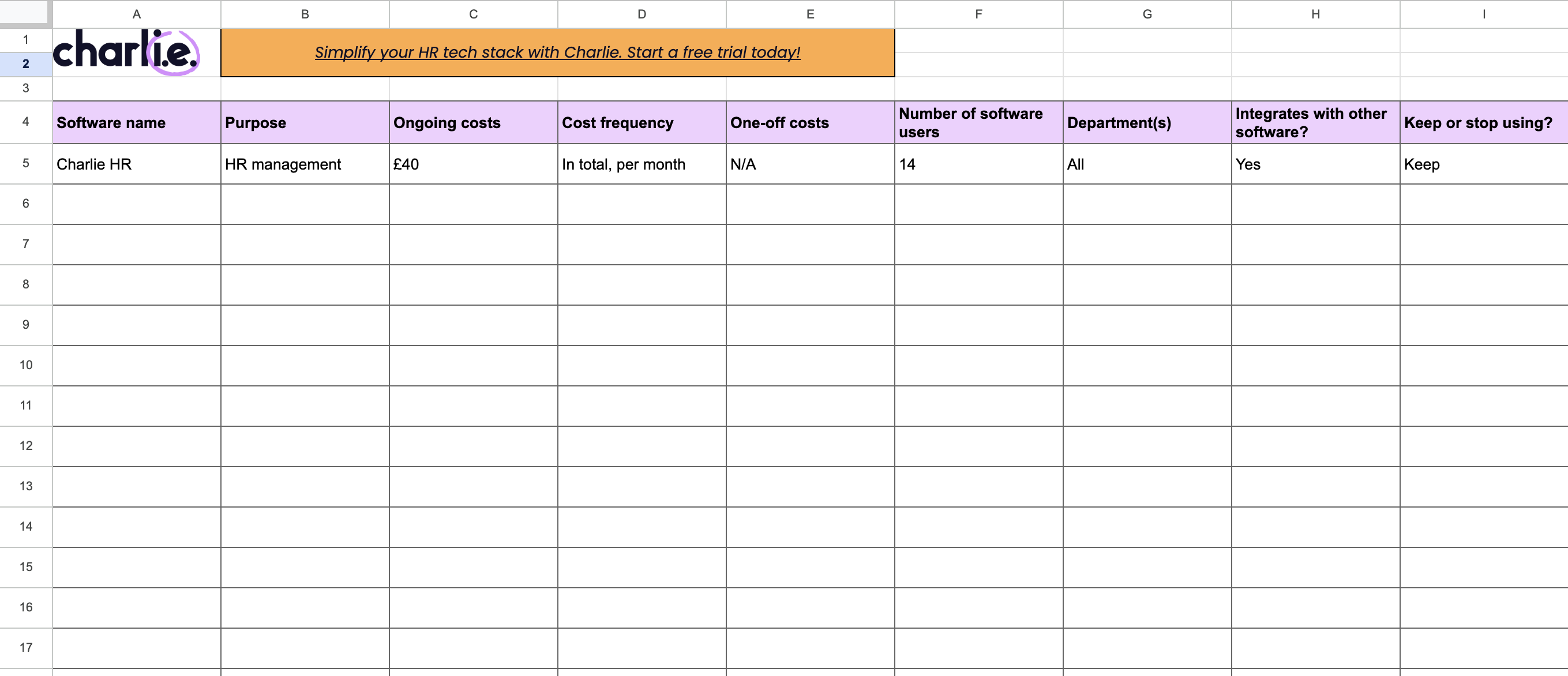Viewport: 1568px width, 676px height.
Task: Open the Charlie free trial link
Action: 557,52
